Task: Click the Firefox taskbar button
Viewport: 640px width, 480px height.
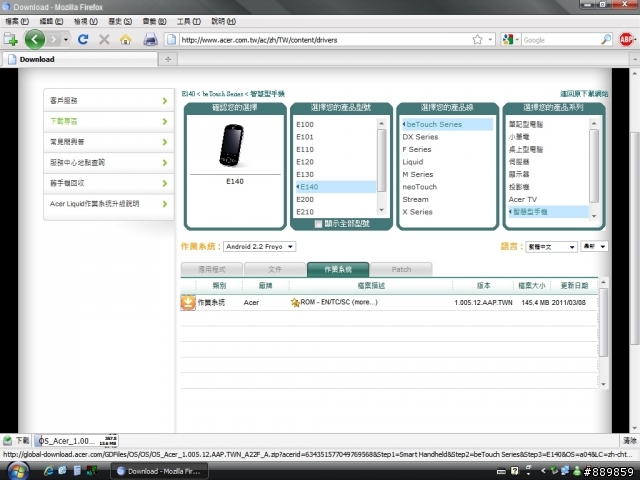Action: pos(159,471)
